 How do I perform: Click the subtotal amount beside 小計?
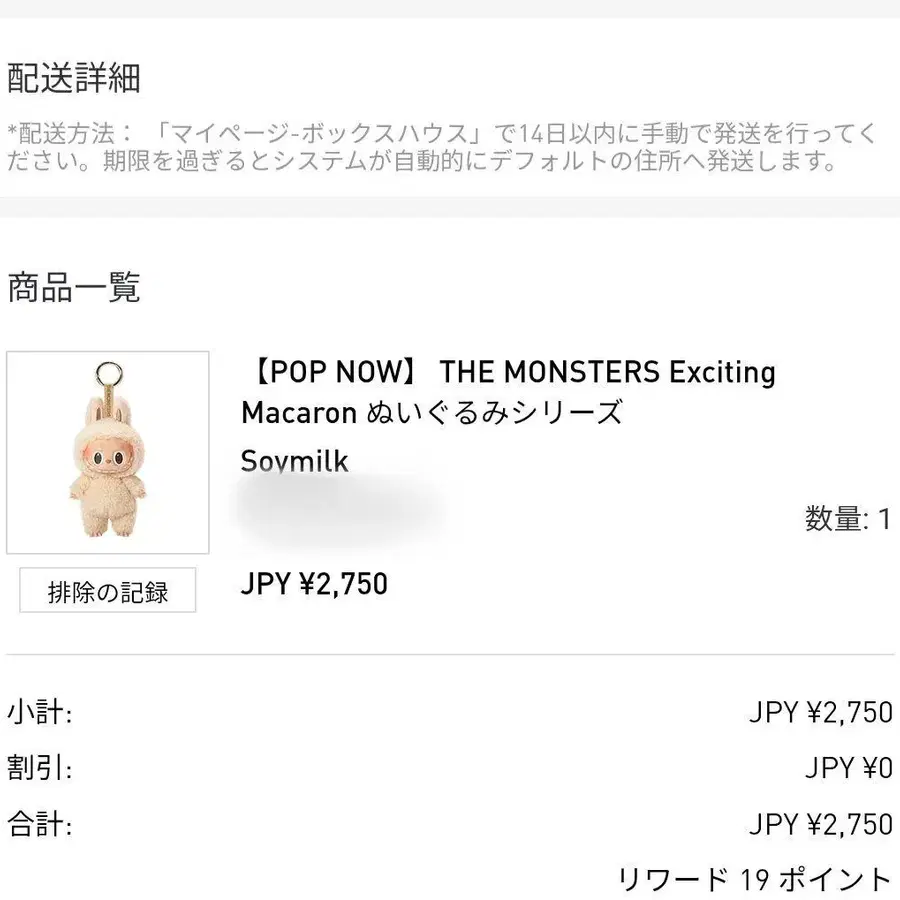tap(820, 713)
